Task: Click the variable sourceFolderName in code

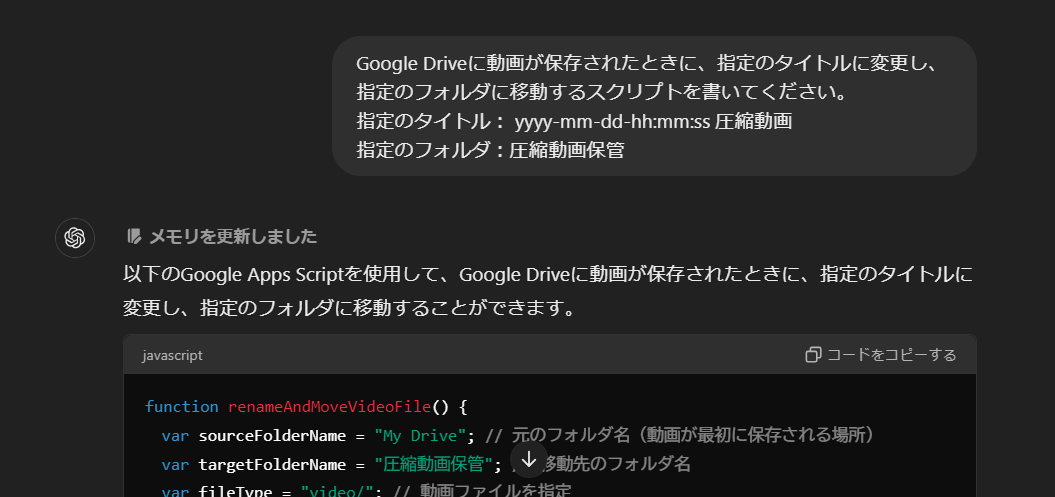Action: [273, 436]
